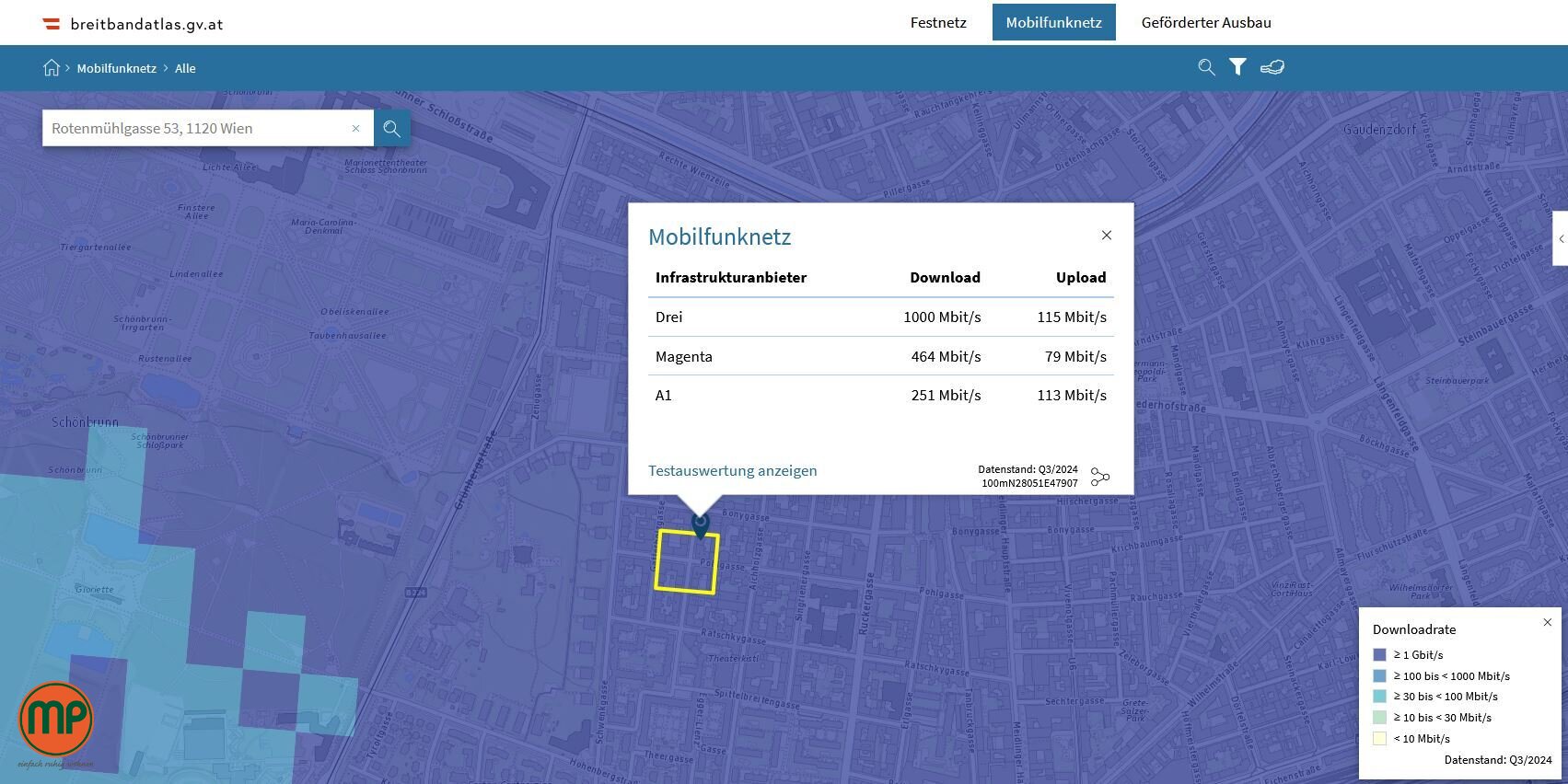1568x784 pixels.
Task: Click the ≥ 1 Gbit/s legend swatch
Action: [1379, 655]
